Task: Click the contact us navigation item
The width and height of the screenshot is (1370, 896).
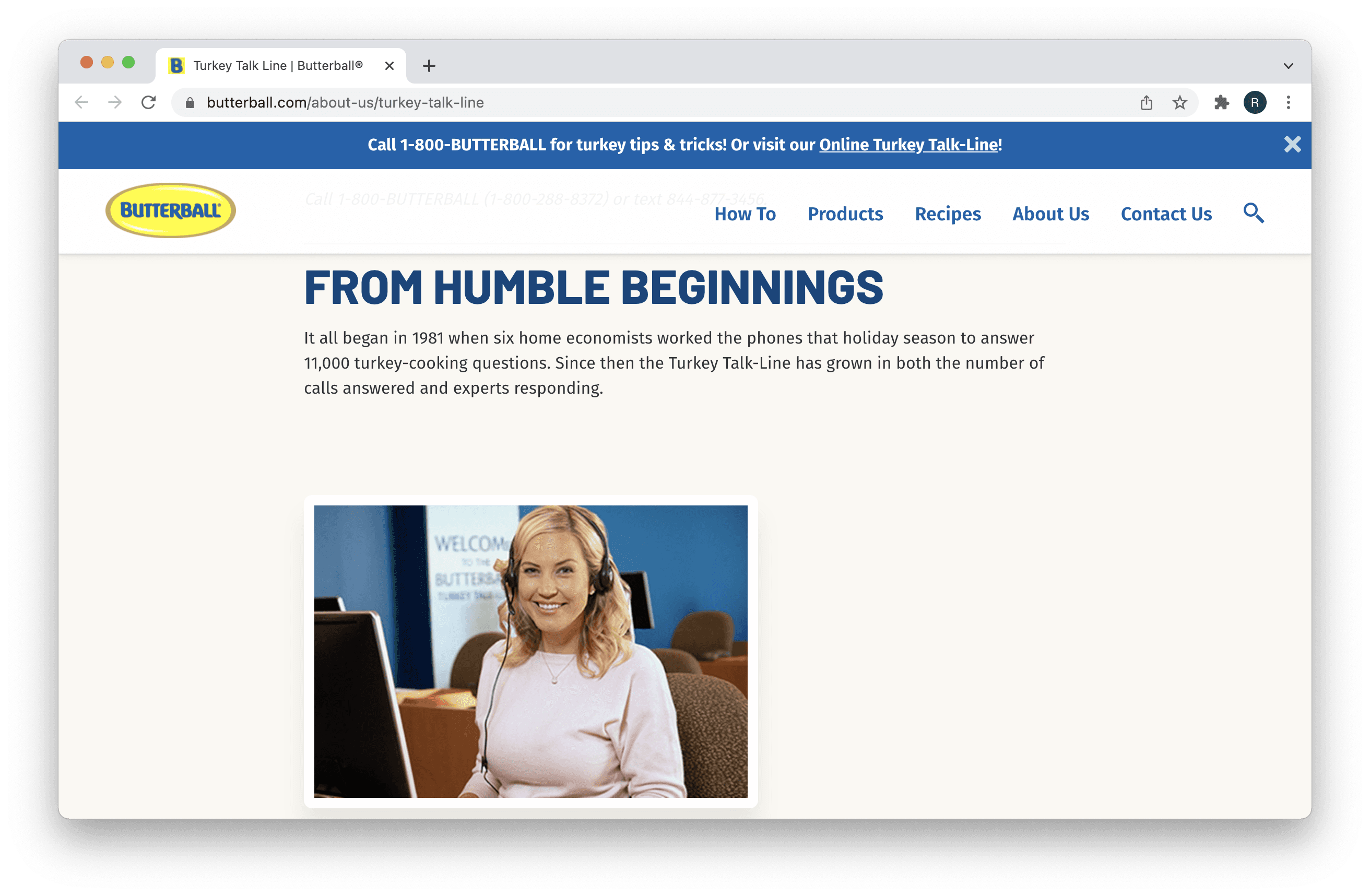Action: pos(1166,213)
